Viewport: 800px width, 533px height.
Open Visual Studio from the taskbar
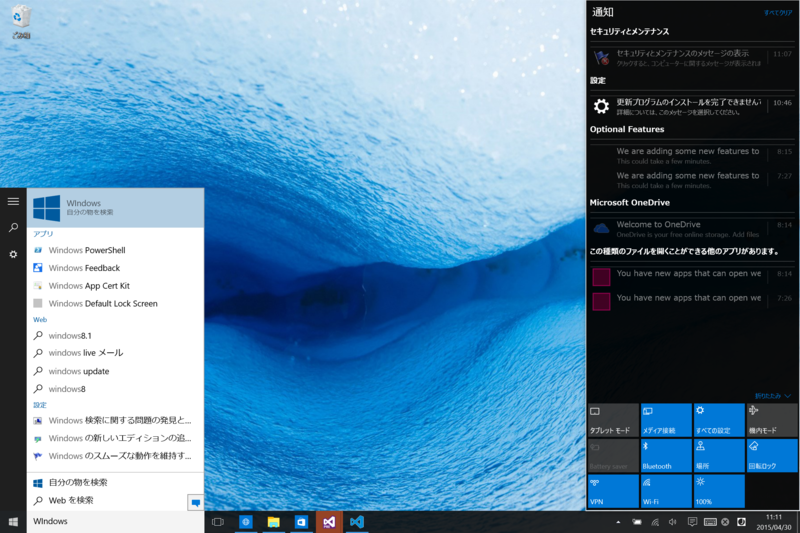click(329, 522)
